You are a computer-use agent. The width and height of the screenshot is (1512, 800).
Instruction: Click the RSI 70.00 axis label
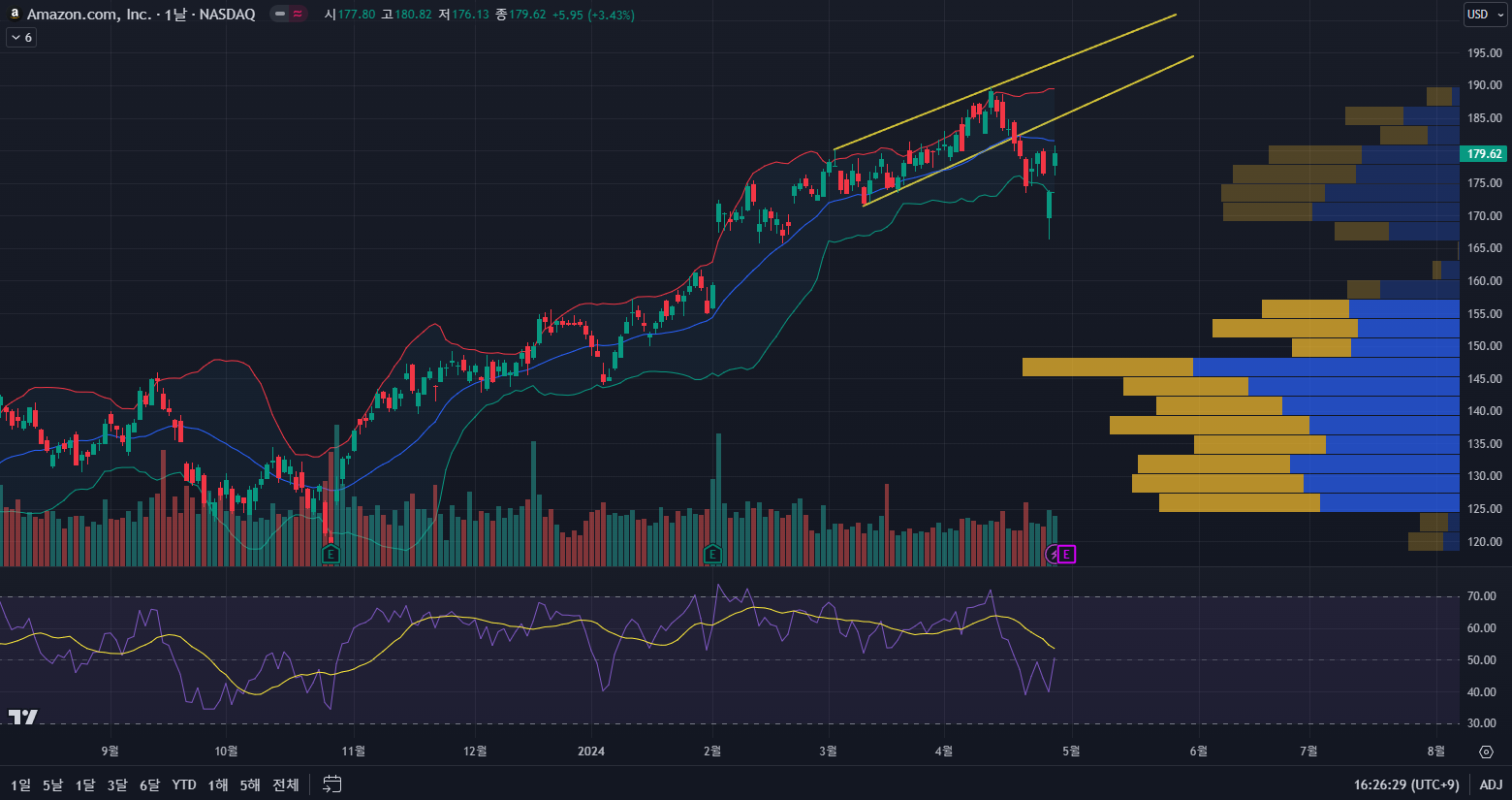(1482, 595)
